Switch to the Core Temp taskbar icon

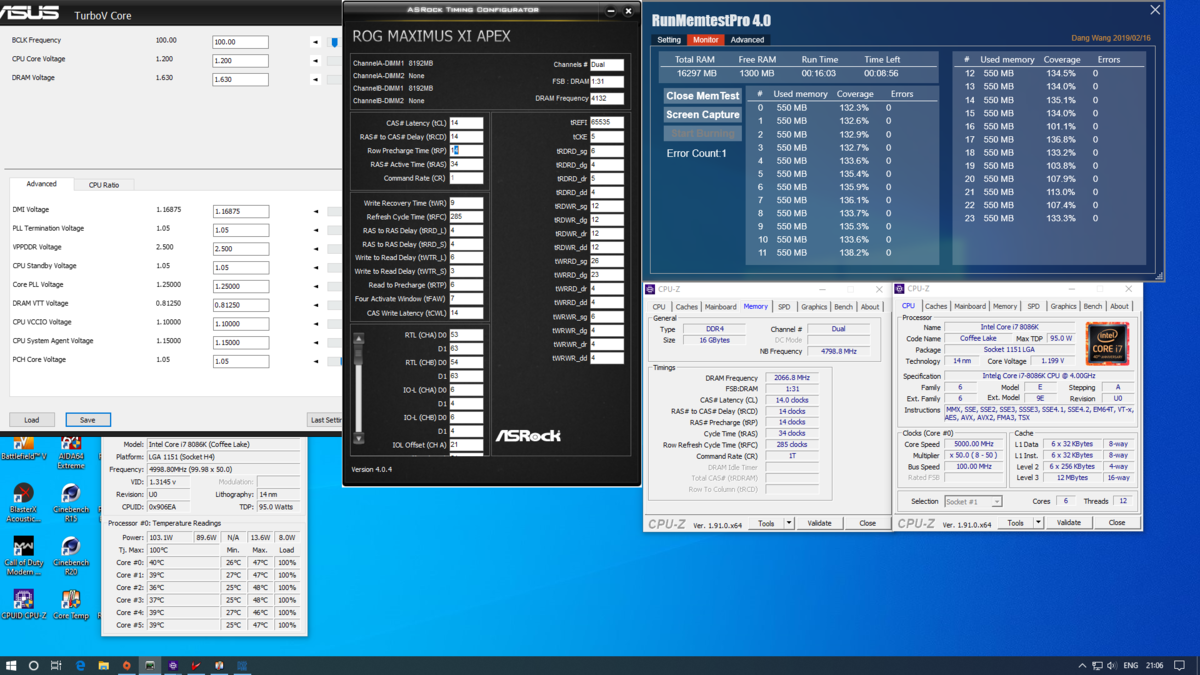(x=219, y=665)
